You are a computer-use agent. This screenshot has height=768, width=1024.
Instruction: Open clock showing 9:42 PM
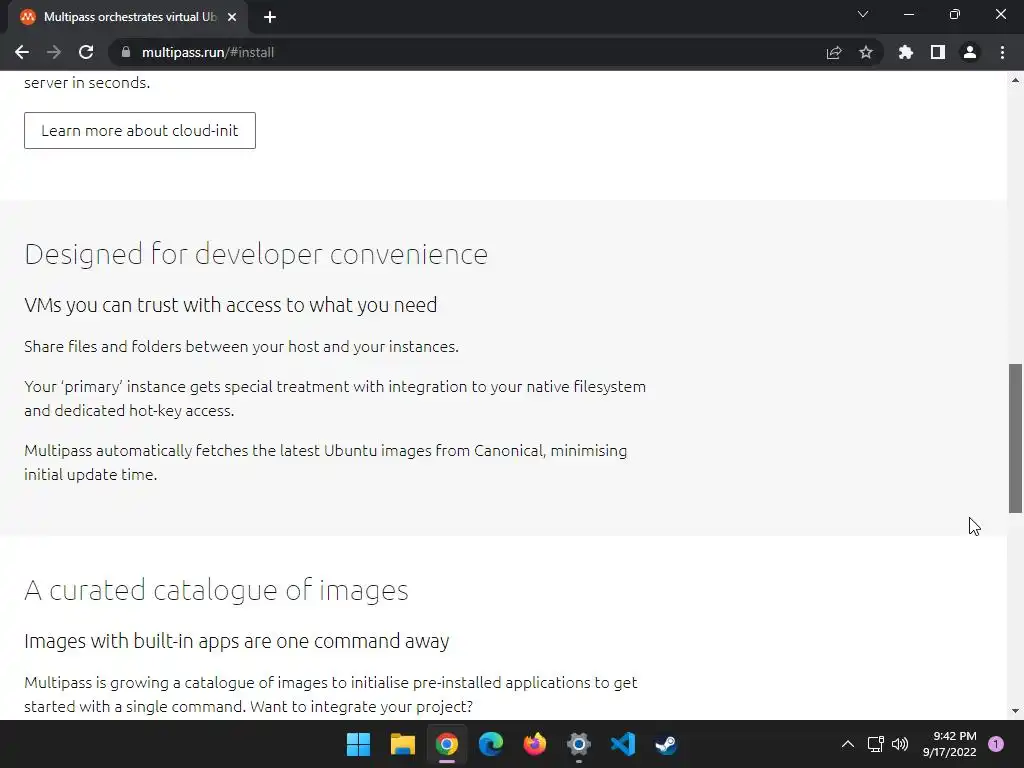(950, 744)
